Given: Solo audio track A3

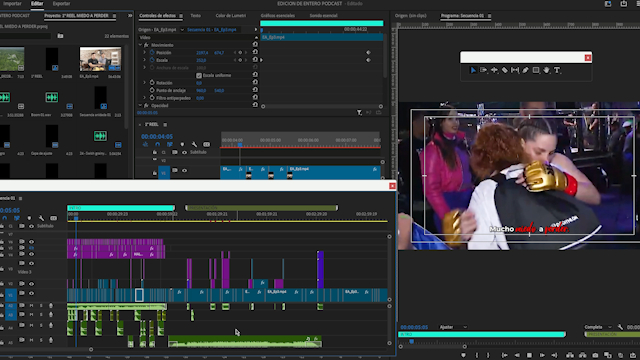Looking at the screenshot, I should (41, 314).
